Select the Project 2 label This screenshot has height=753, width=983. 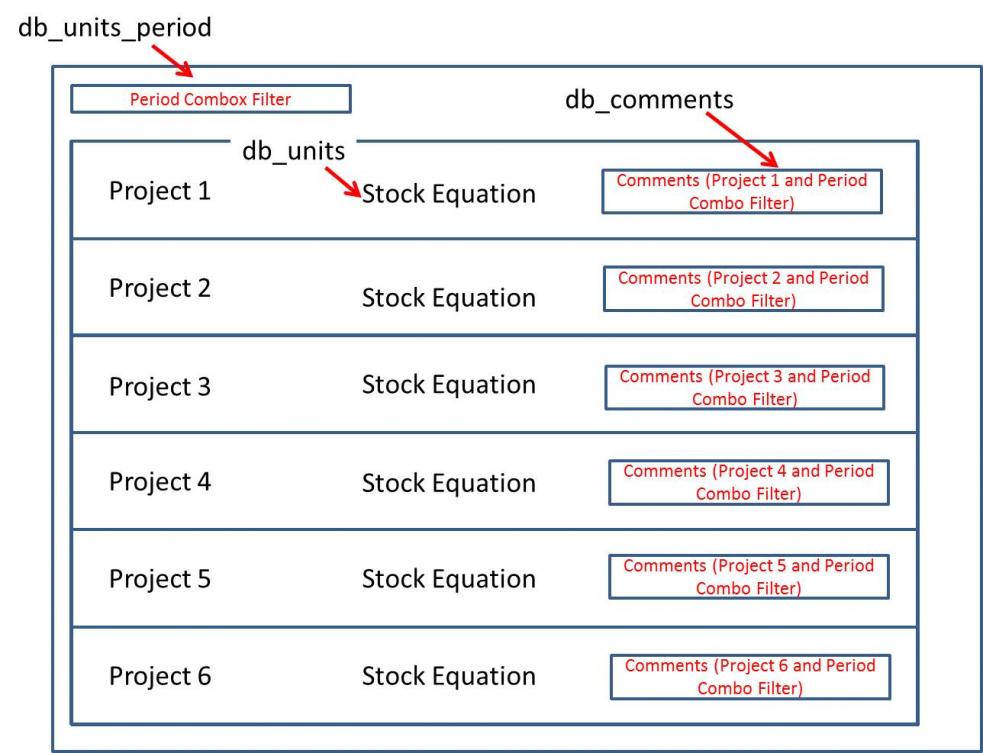(x=160, y=288)
